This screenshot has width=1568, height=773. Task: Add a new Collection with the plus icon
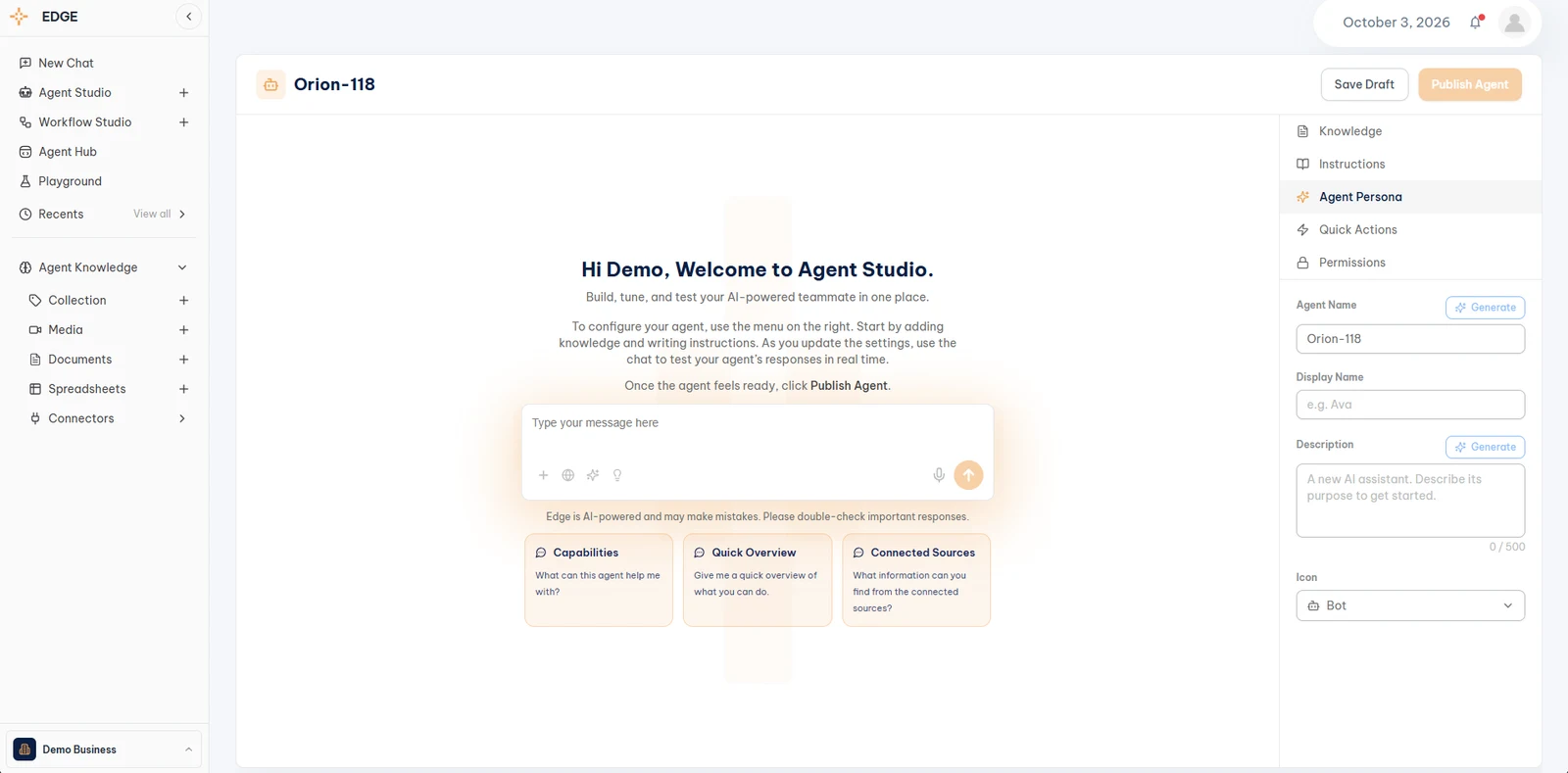183,301
